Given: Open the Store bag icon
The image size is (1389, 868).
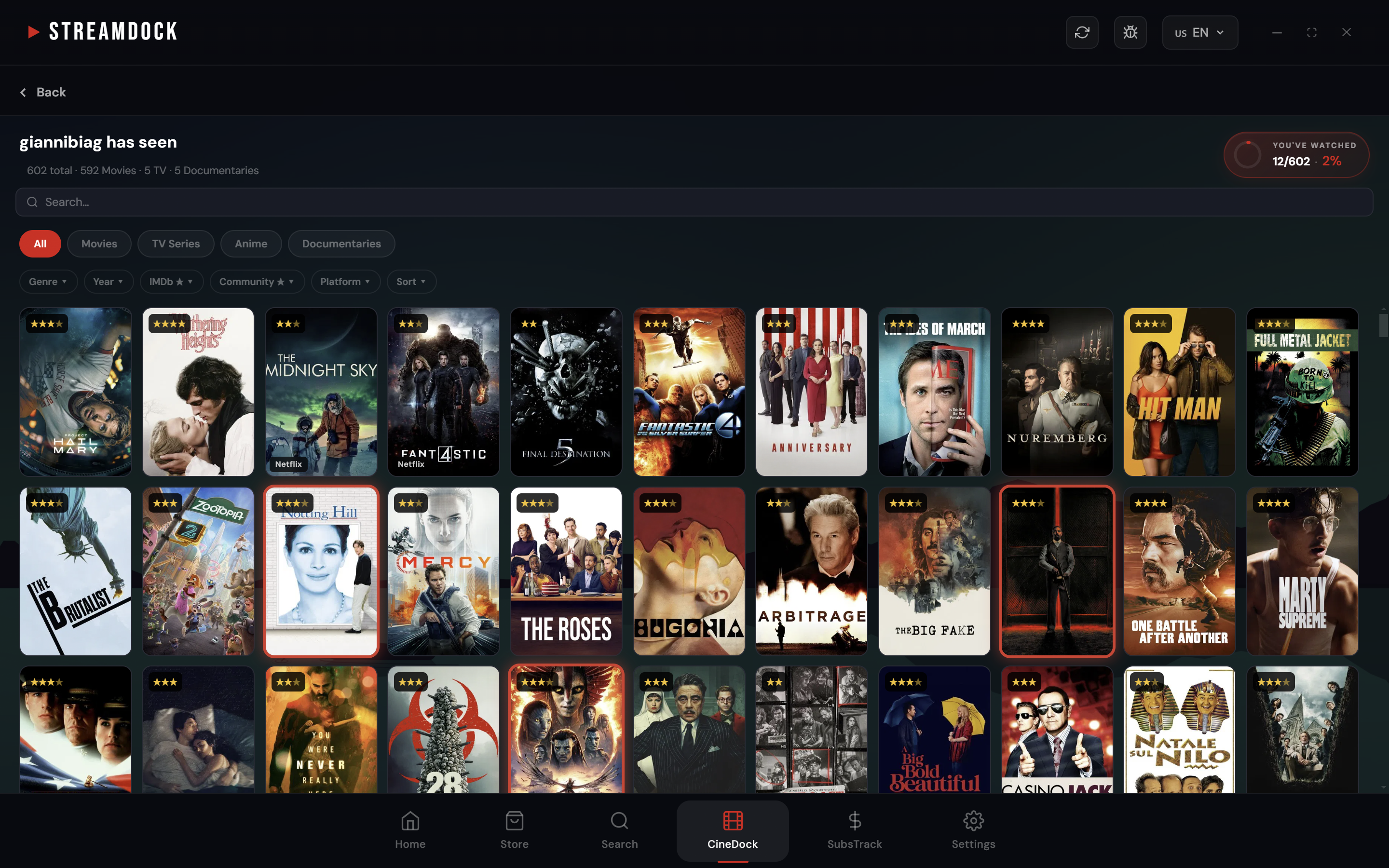Looking at the screenshot, I should (x=514, y=821).
